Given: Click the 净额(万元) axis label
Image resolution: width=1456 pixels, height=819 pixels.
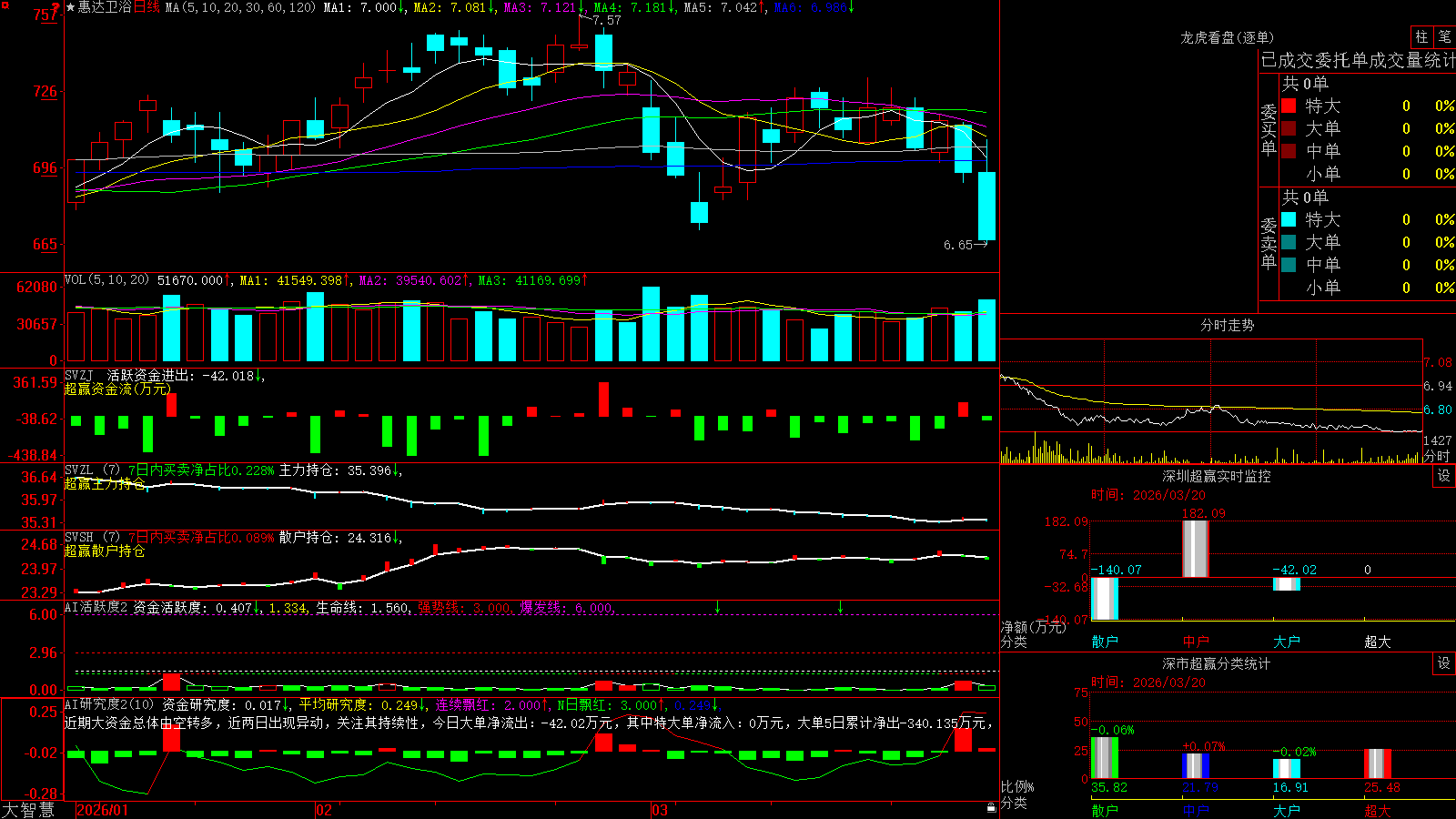Looking at the screenshot, I should [x=1032, y=627].
